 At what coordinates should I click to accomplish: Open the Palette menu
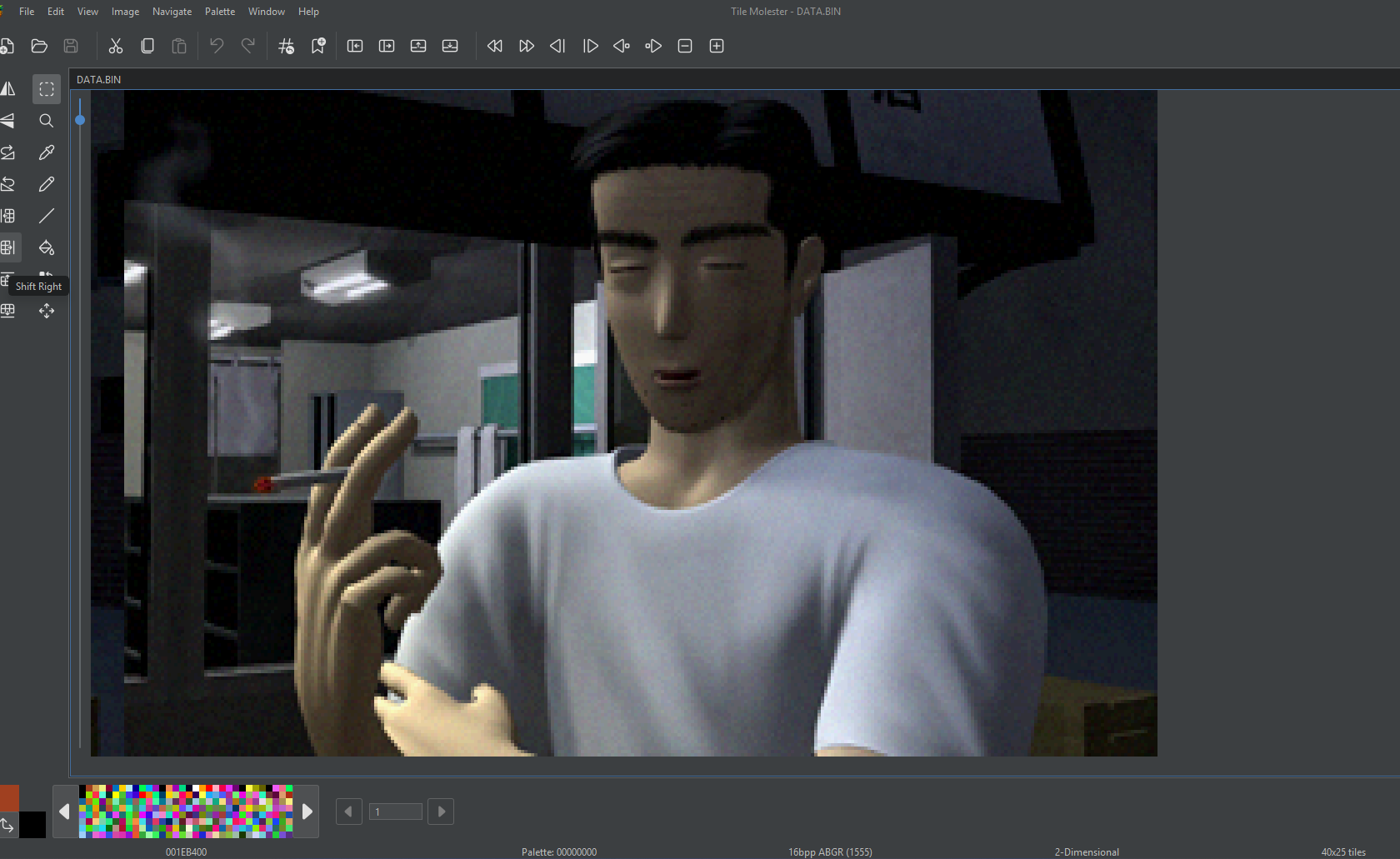[220, 12]
